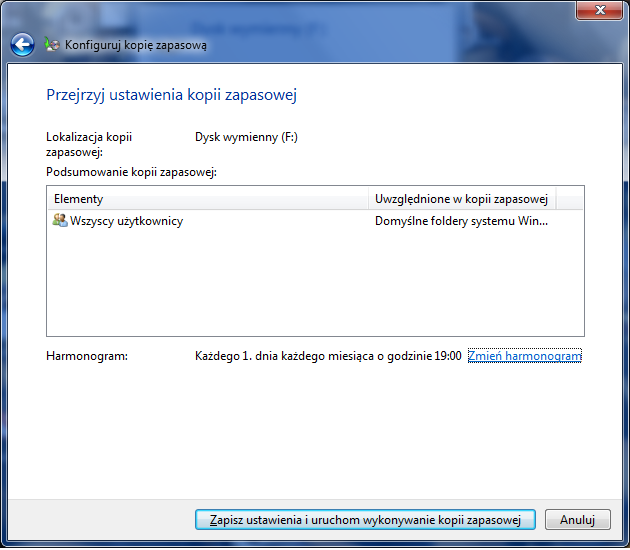Open the Zmień harmonogram link

524,356
